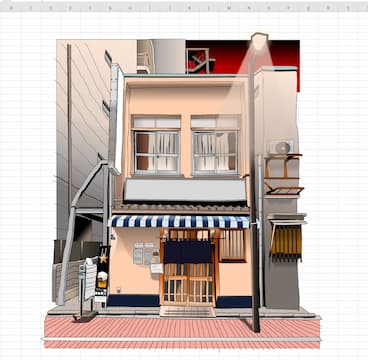Select the street lamp head in the drawing

tap(260, 41)
